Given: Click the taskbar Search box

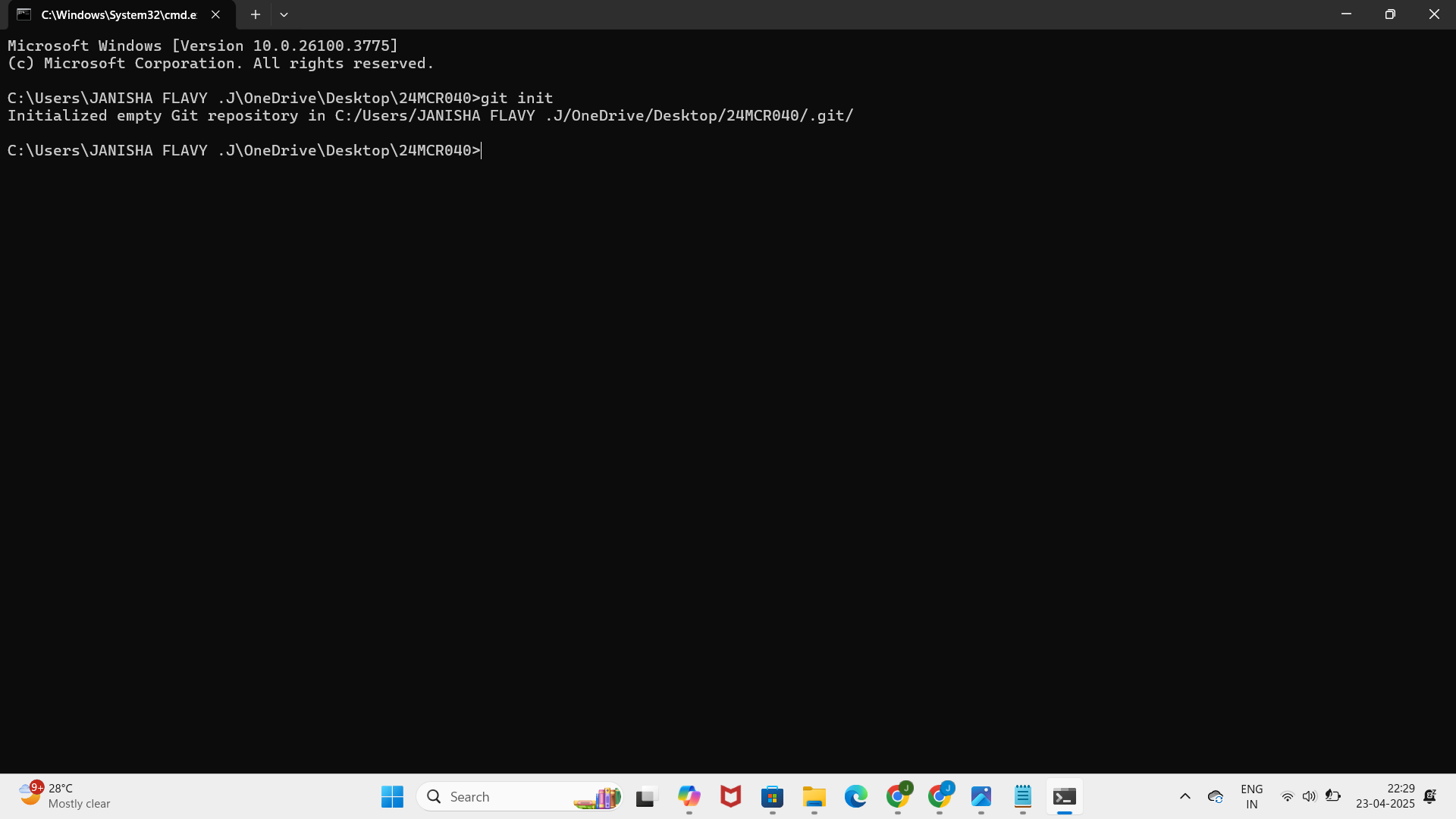Looking at the screenshot, I should click(519, 796).
